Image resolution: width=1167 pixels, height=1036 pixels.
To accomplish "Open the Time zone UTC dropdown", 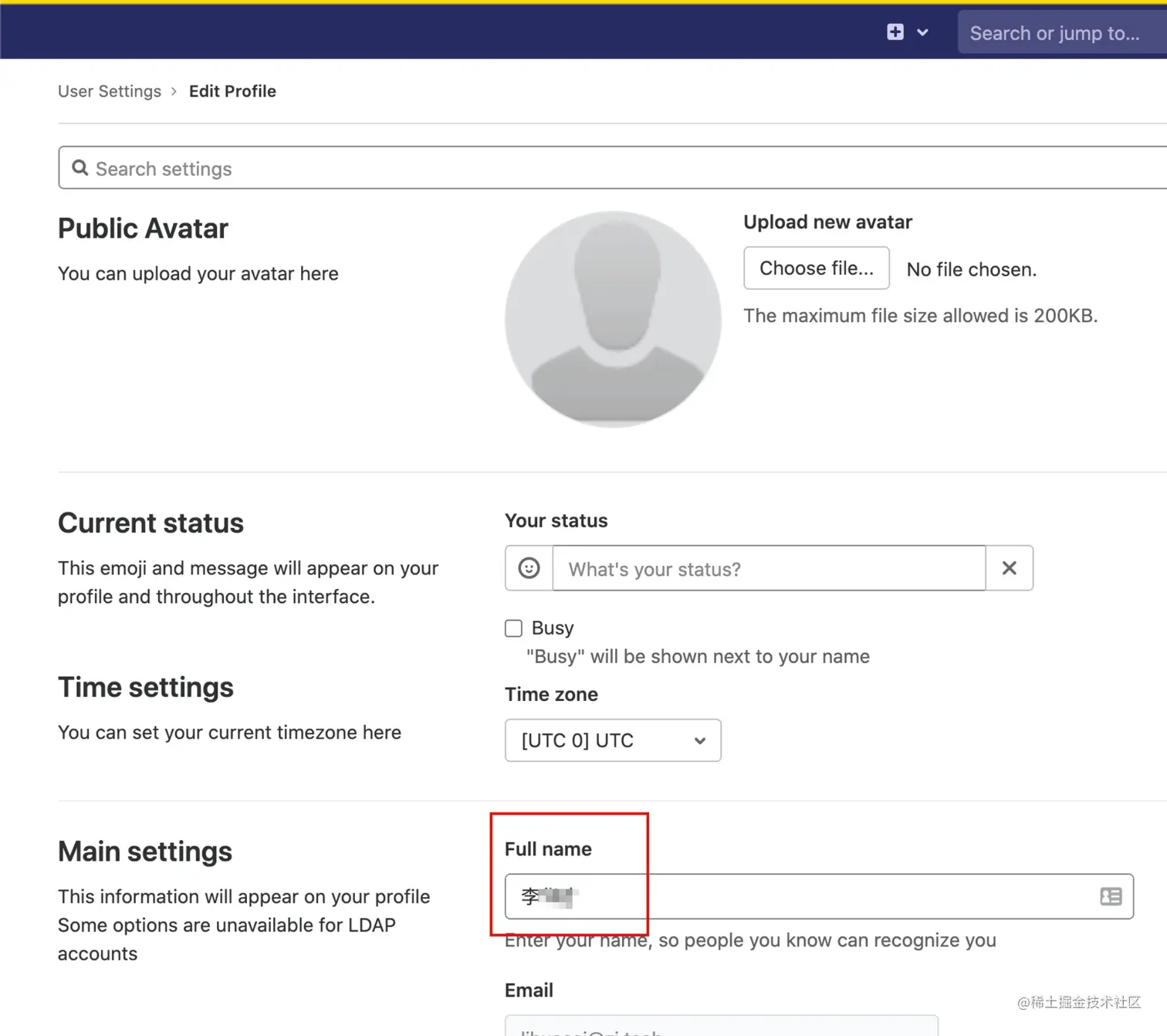I will 613,740.
